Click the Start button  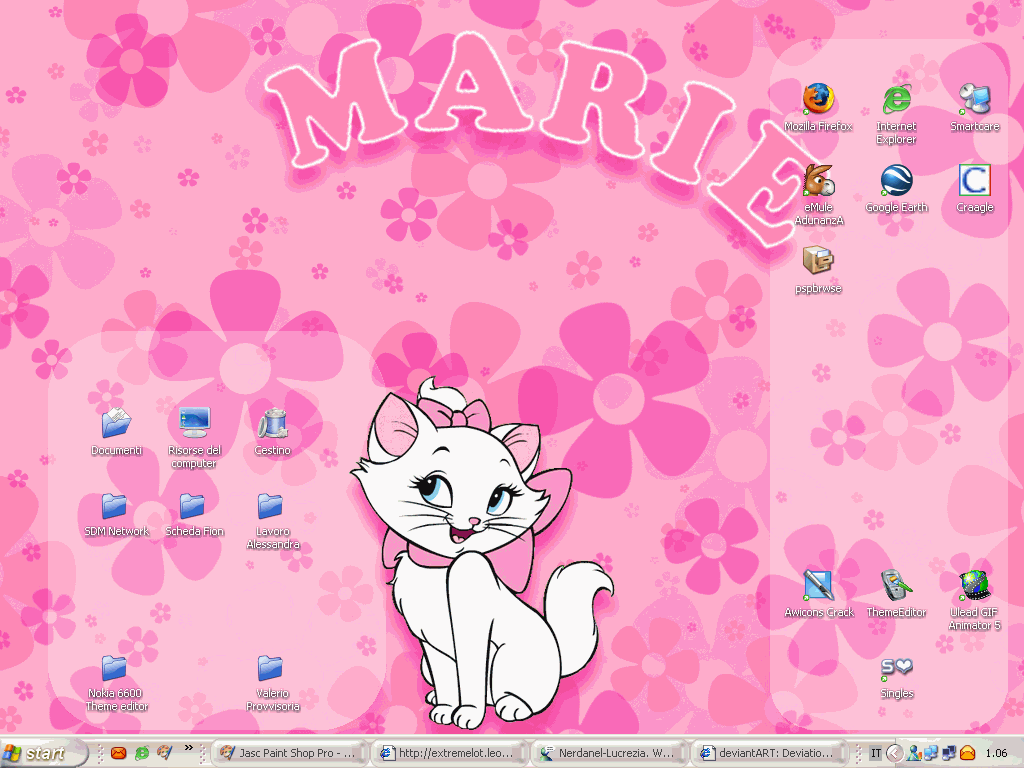point(43,753)
